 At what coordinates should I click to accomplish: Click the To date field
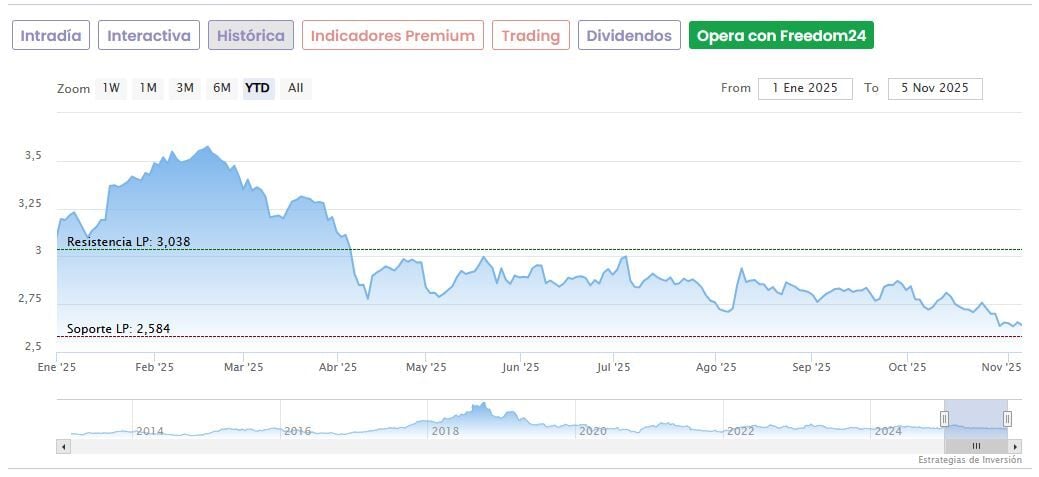click(x=935, y=88)
